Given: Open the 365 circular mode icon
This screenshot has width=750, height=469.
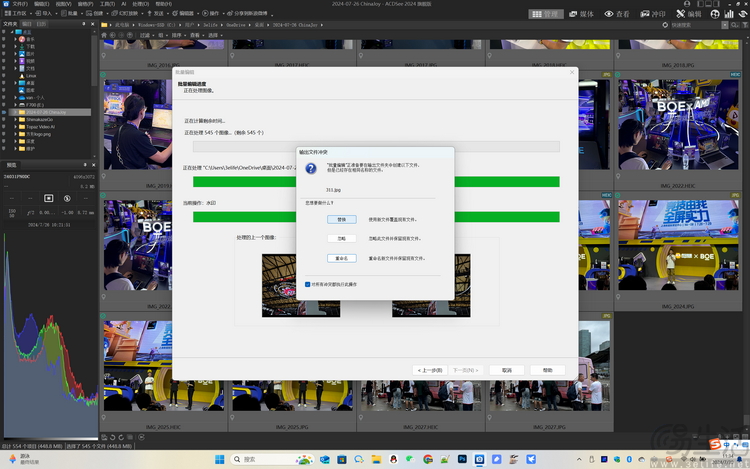Looking at the screenshot, I should coord(715,14).
